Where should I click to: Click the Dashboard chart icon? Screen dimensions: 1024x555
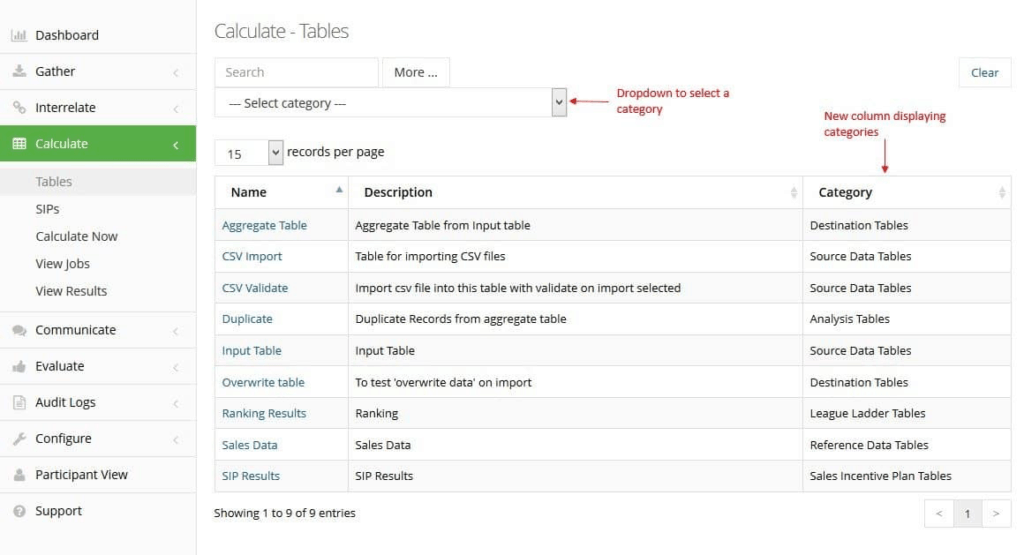tap(19, 35)
